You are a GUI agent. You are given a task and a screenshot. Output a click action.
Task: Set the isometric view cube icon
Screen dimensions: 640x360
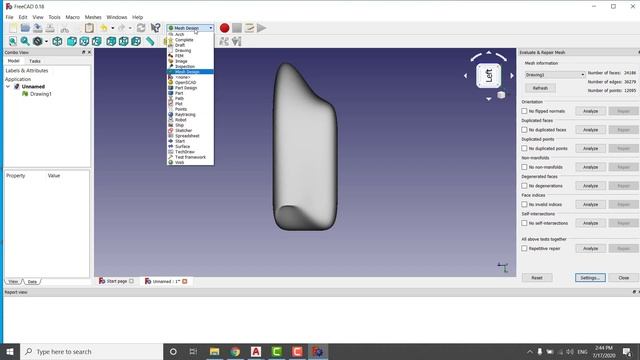click(57, 41)
